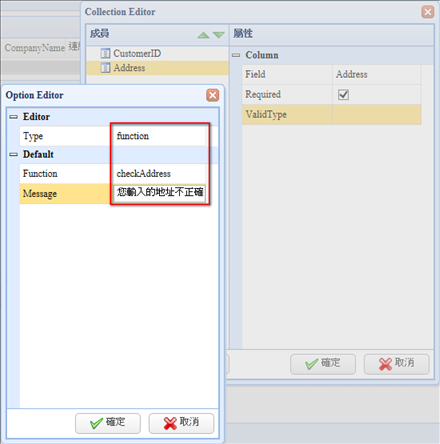Click the Collection Editor confirm button
This screenshot has width=440, height=444.
pyautogui.click(x=323, y=364)
